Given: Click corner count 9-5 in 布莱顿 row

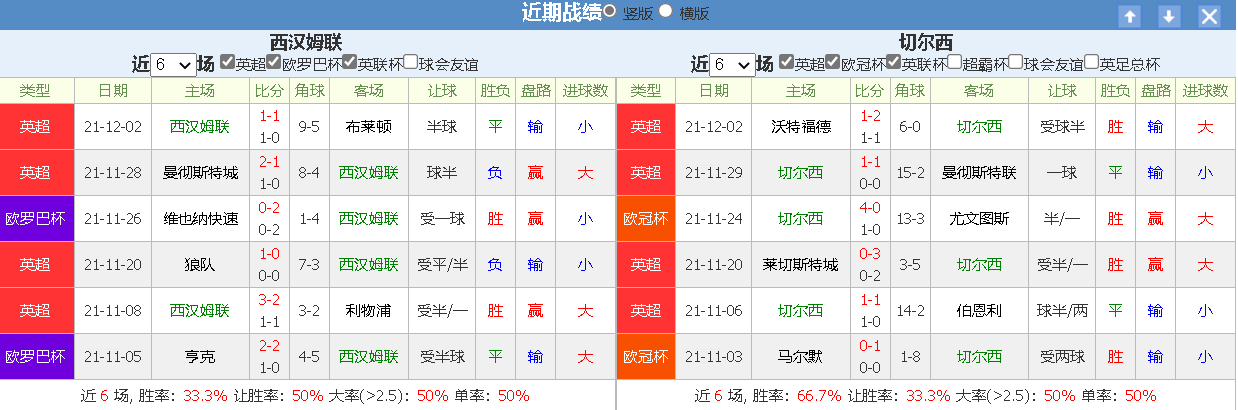Looking at the screenshot, I should coord(309,127).
